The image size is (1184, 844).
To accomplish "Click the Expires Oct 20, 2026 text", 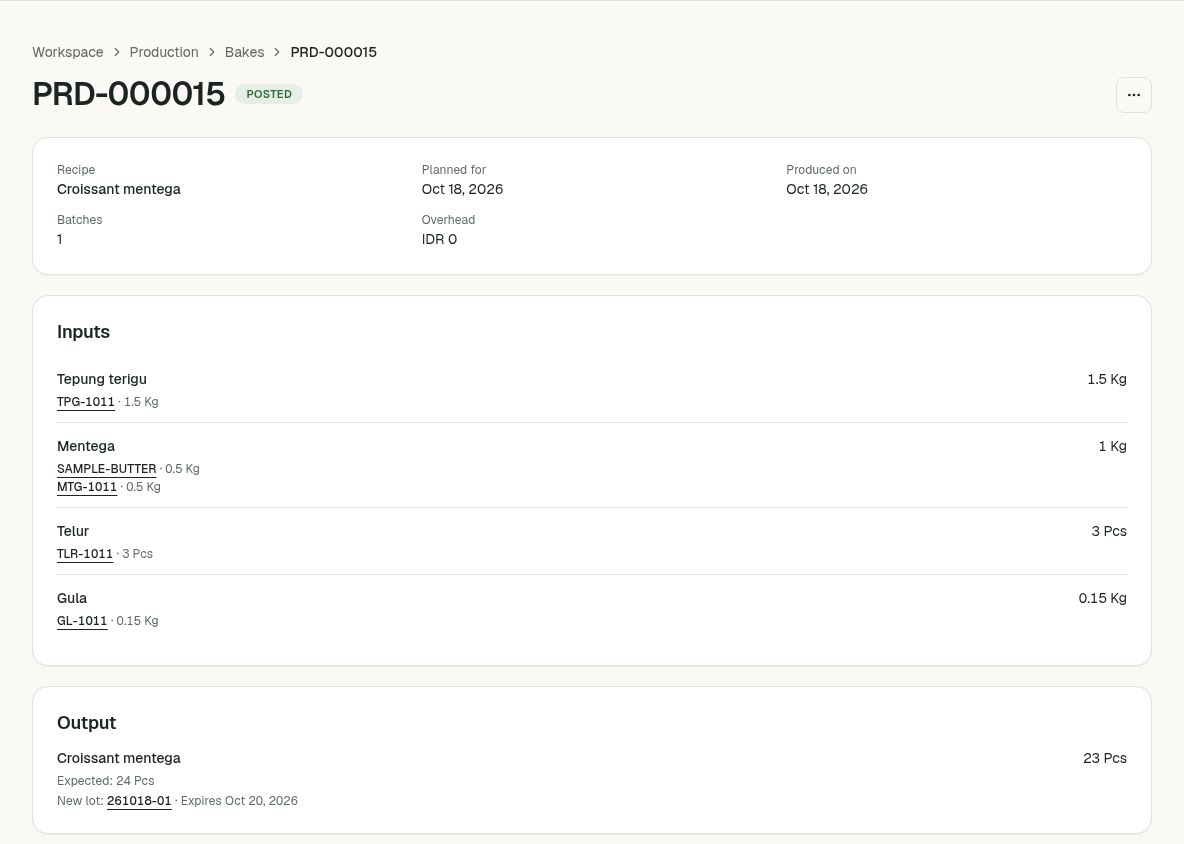I will point(239,801).
